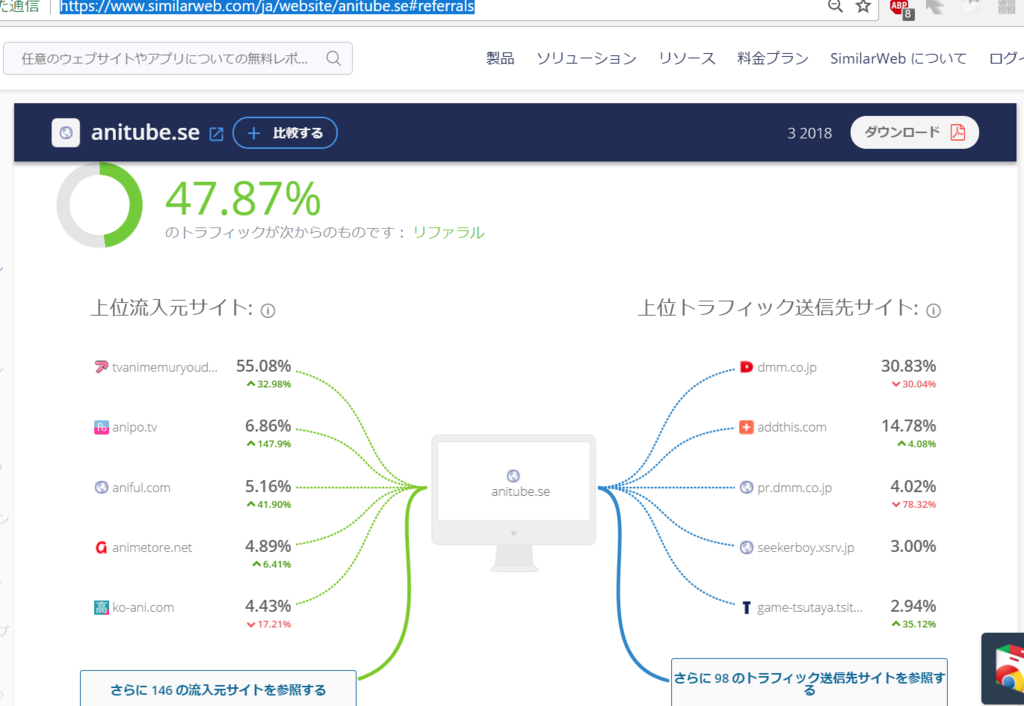This screenshot has height=706, width=1024.
Task: Click the game-tsutaya favicon
Action: [x=746, y=607]
